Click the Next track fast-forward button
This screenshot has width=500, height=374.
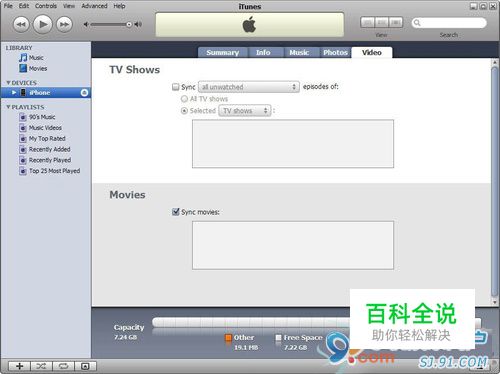pyautogui.click(x=64, y=24)
